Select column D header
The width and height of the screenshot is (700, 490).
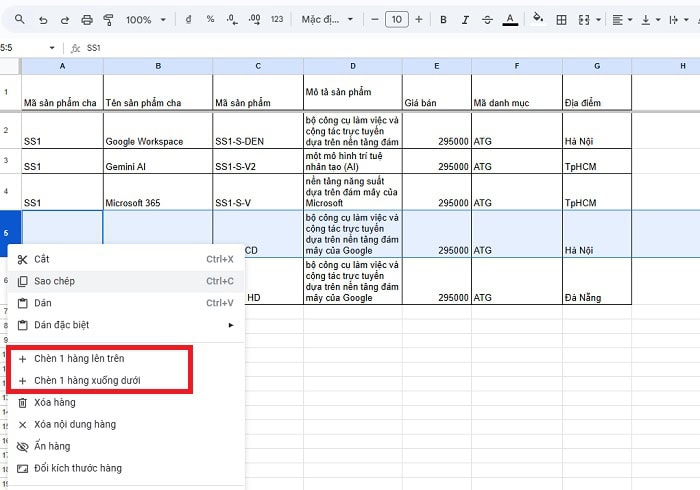353,66
